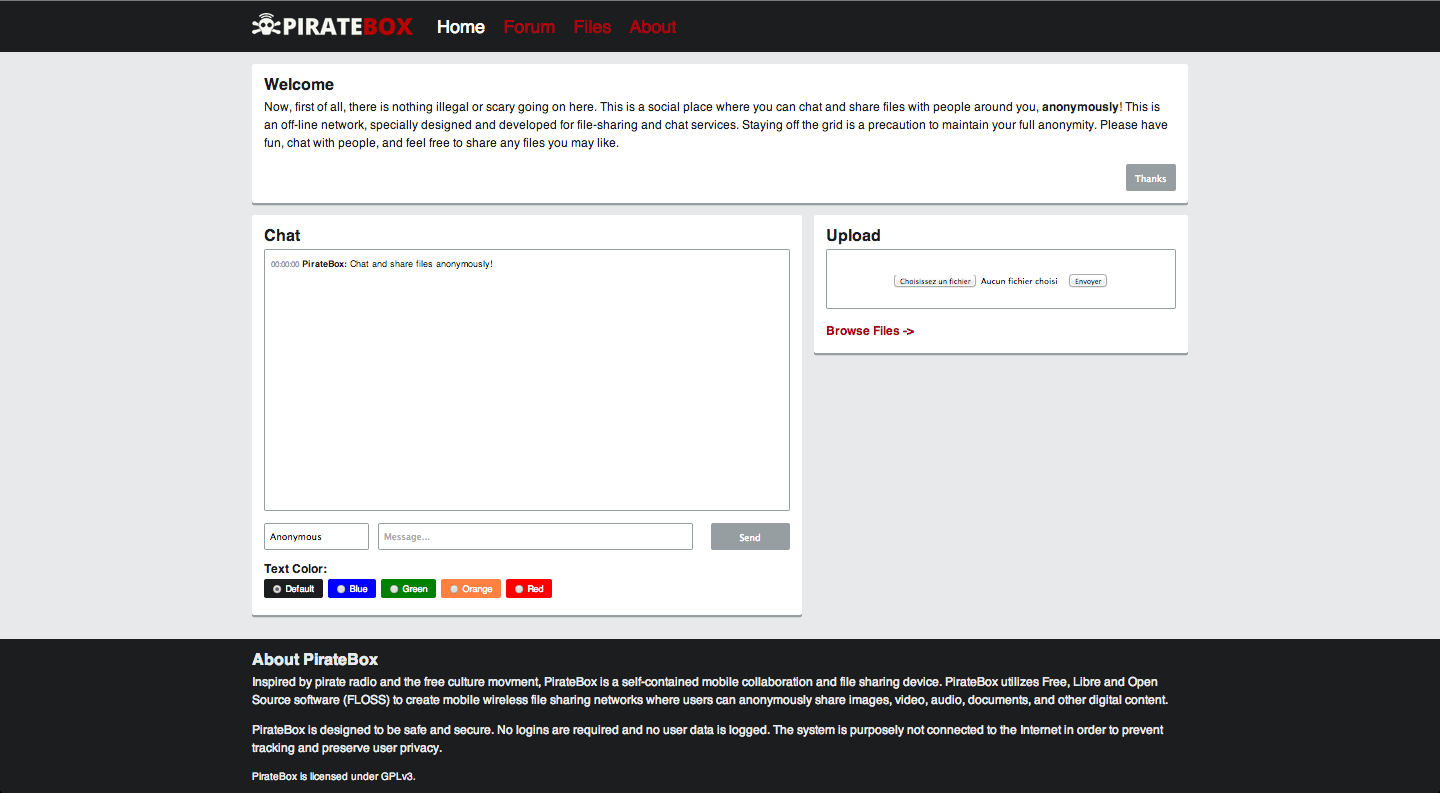Screen dimensions: 1440x793
Task: Open the Home navigation tab
Action: tap(460, 27)
